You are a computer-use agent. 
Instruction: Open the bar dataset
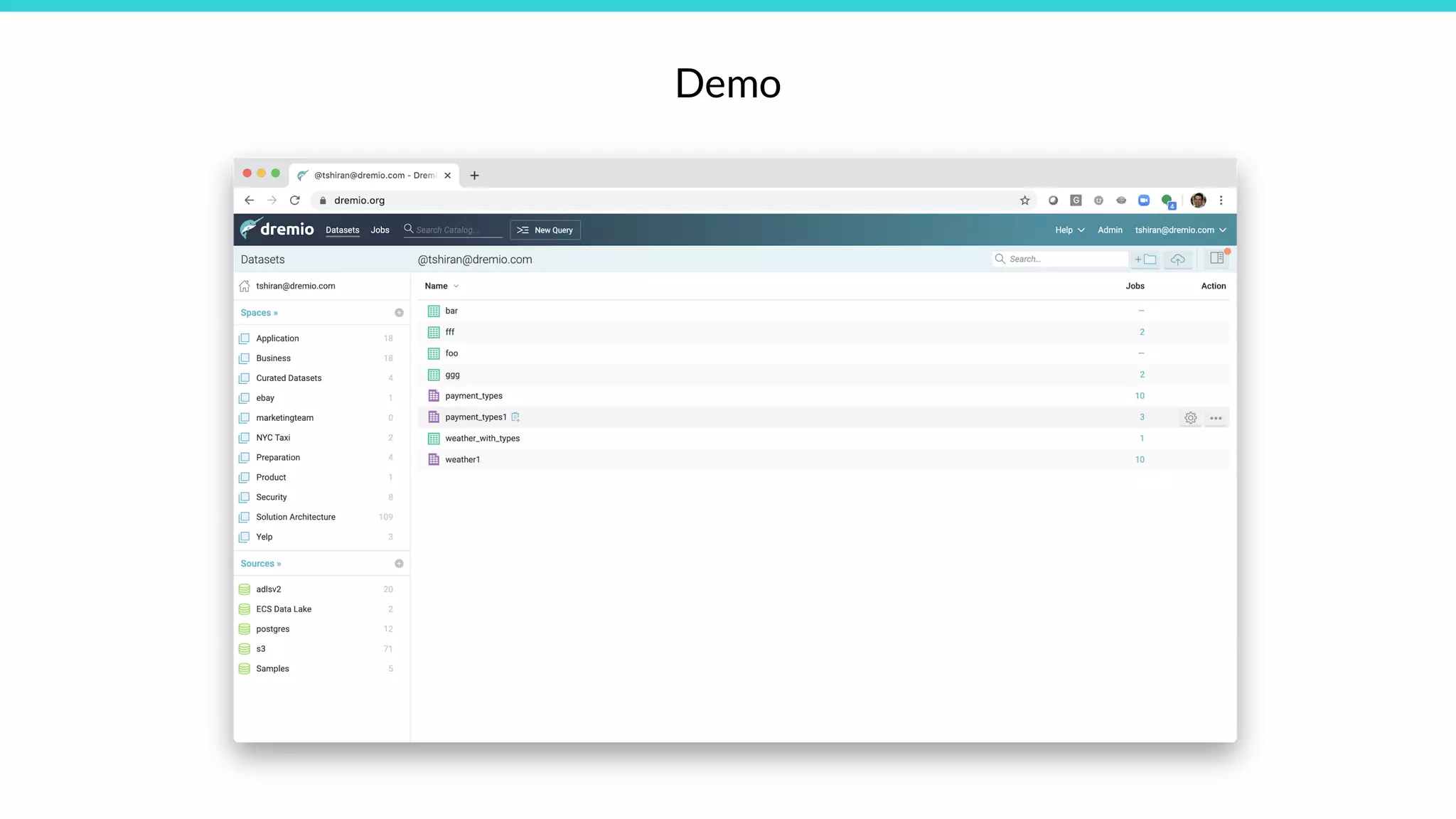[451, 311]
